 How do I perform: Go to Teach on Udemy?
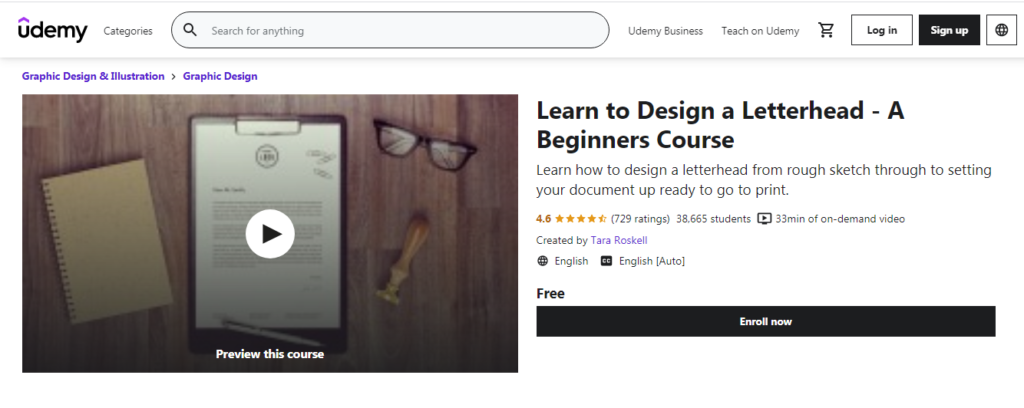point(760,31)
